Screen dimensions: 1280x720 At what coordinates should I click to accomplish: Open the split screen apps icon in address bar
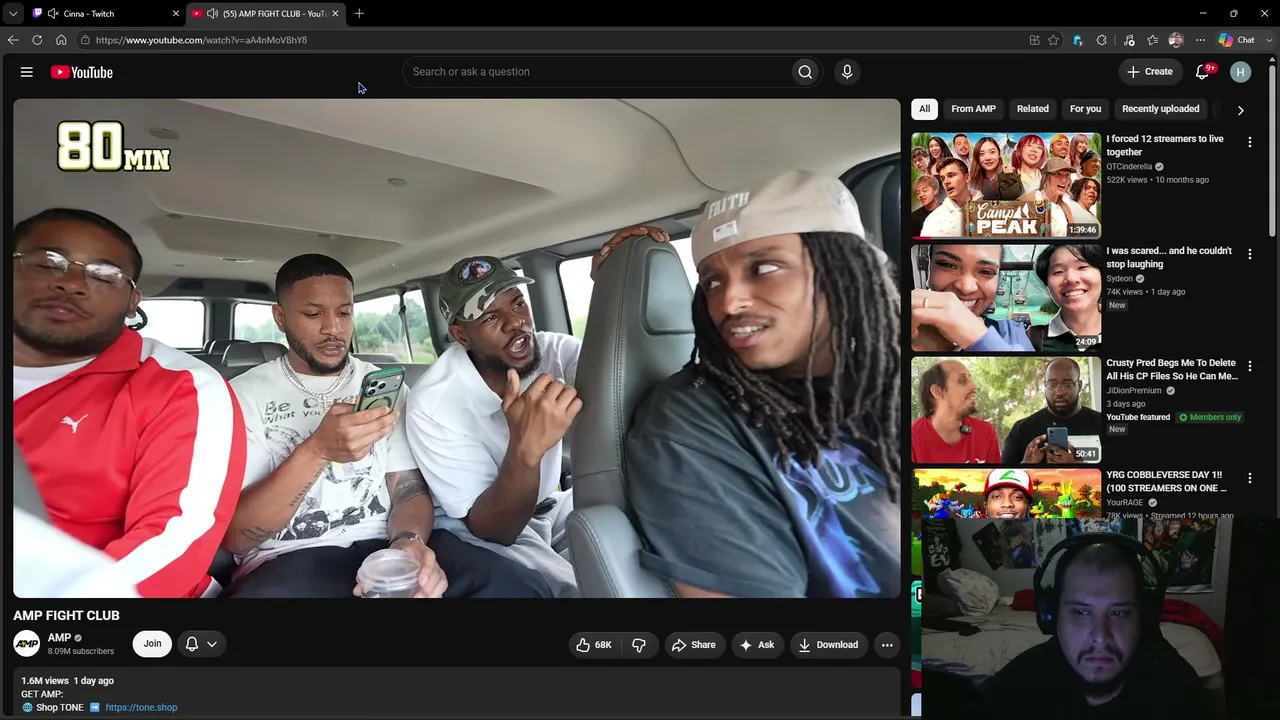(x=1034, y=40)
